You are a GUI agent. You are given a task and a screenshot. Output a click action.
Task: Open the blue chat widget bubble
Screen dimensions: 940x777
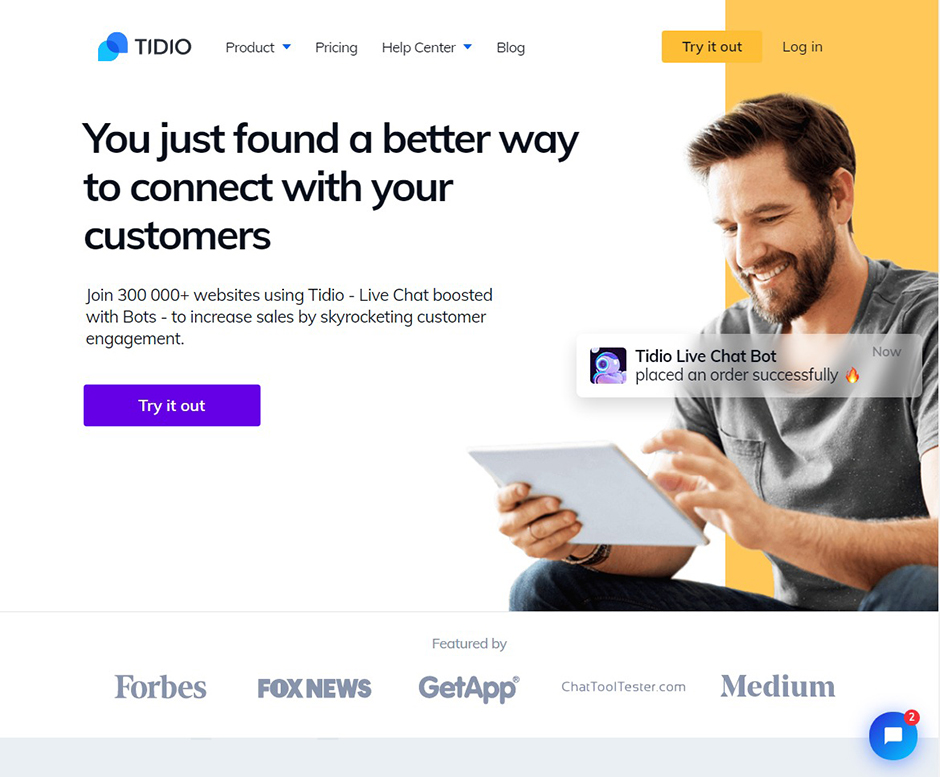pyautogui.click(x=893, y=736)
